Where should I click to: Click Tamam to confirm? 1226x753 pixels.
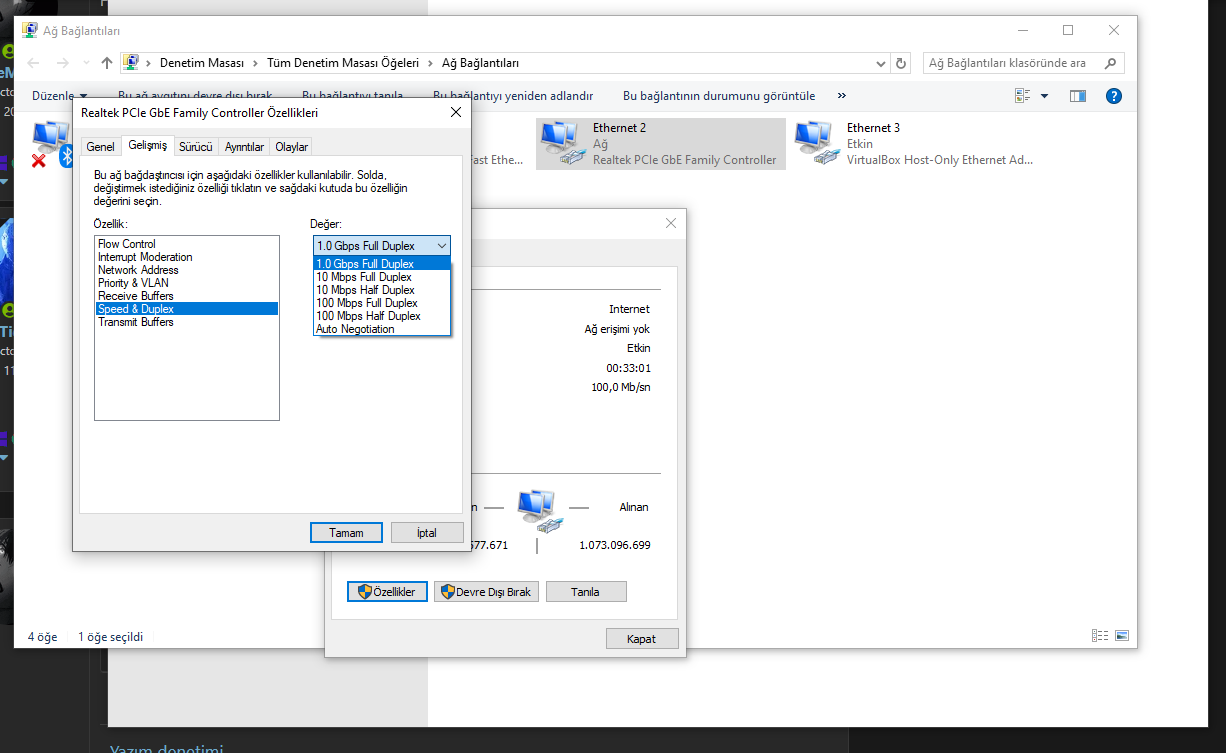coord(346,533)
